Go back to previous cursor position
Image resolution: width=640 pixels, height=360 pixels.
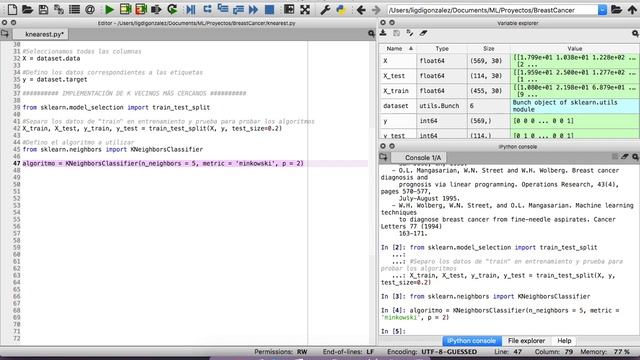click(x=361, y=9)
